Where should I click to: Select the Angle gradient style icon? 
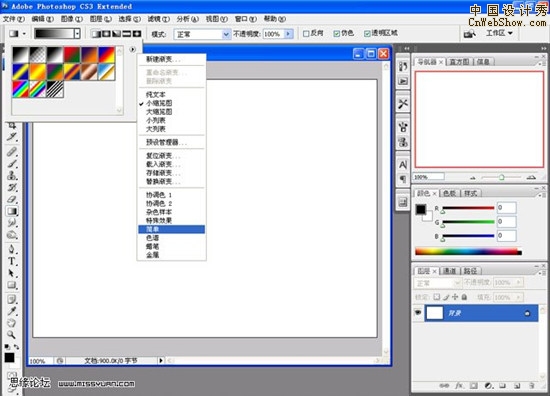[116, 34]
